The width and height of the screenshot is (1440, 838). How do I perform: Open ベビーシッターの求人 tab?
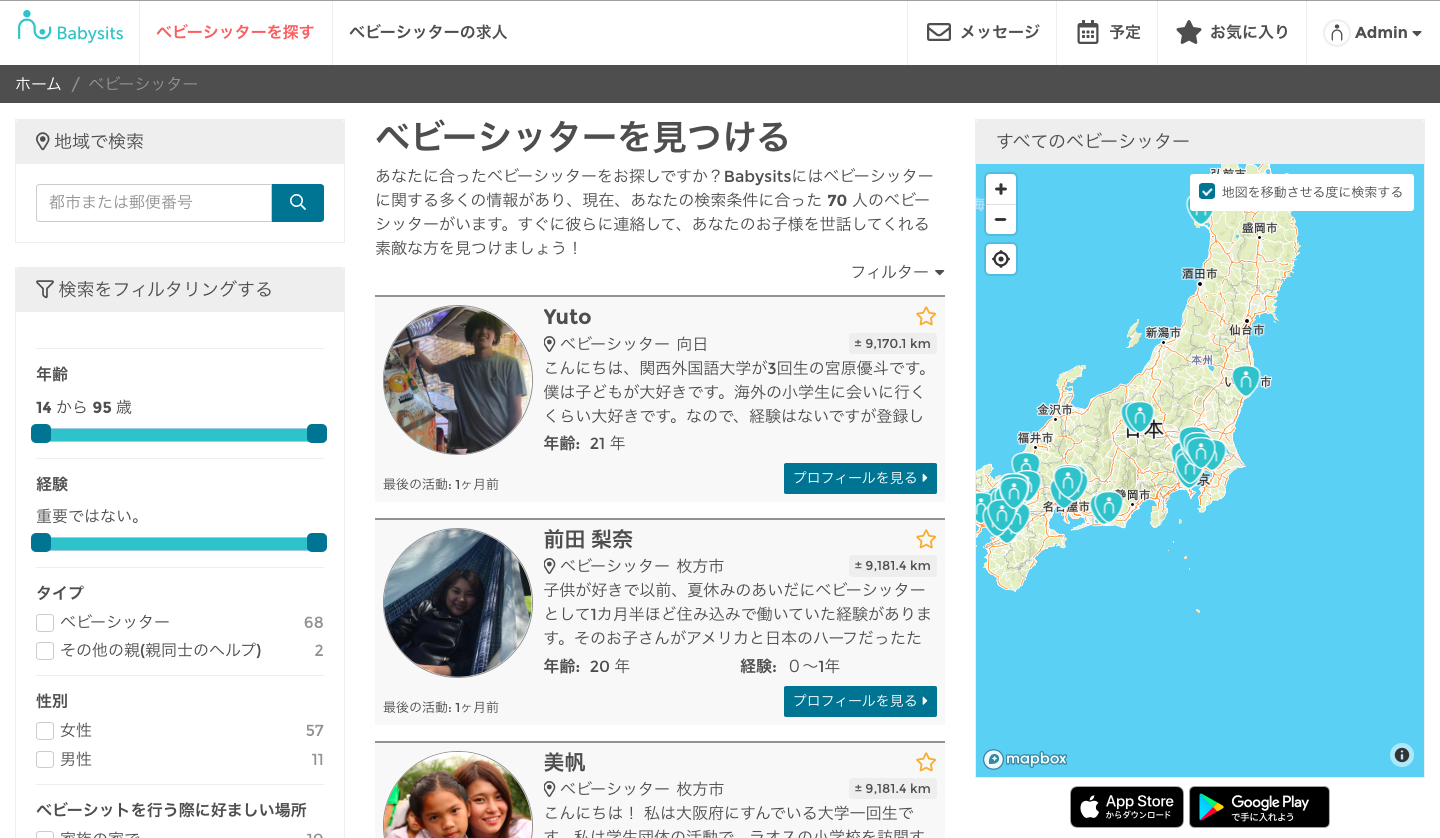tap(428, 32)
